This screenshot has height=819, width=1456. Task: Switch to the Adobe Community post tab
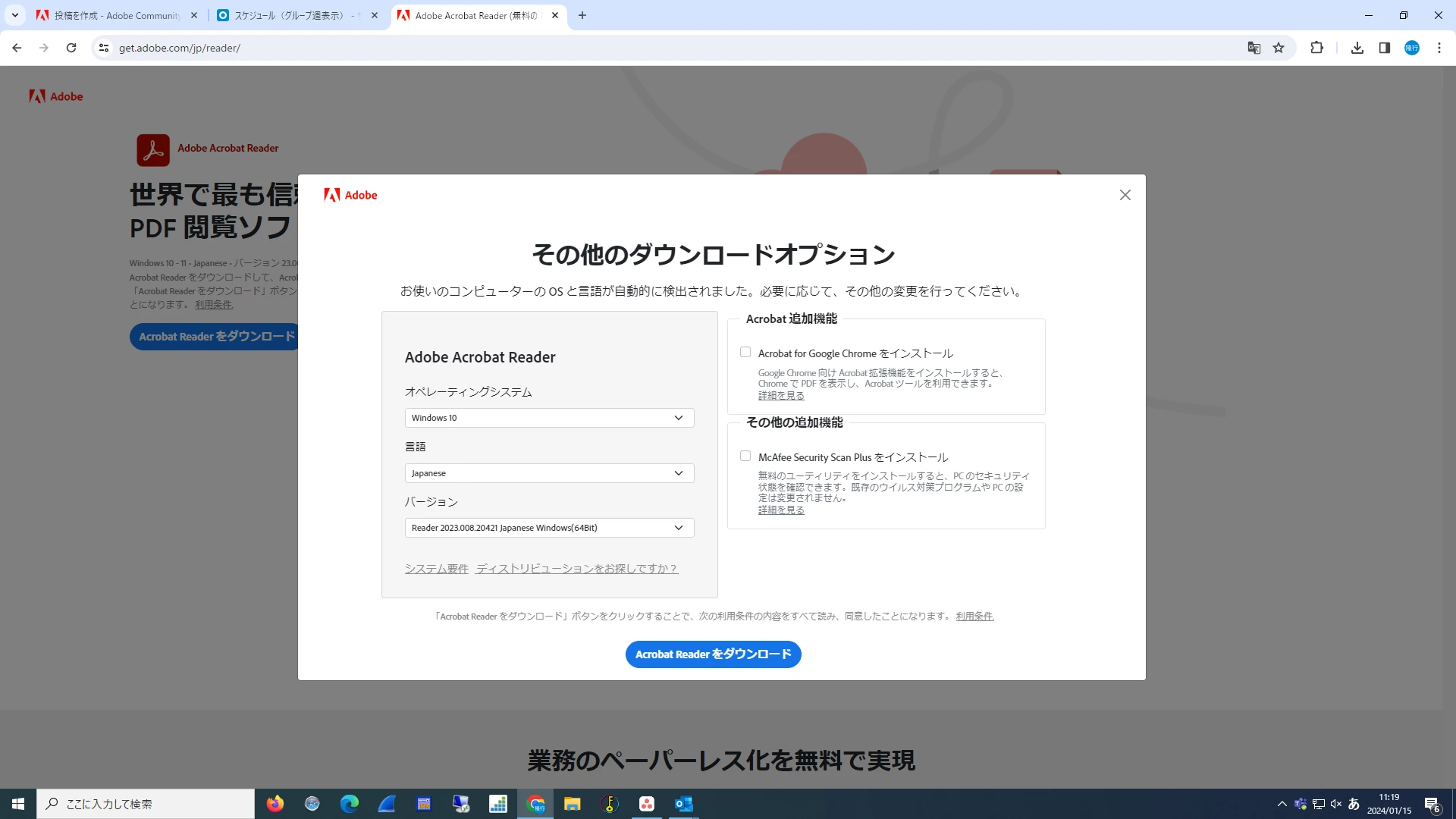click(x=114, y=15)
